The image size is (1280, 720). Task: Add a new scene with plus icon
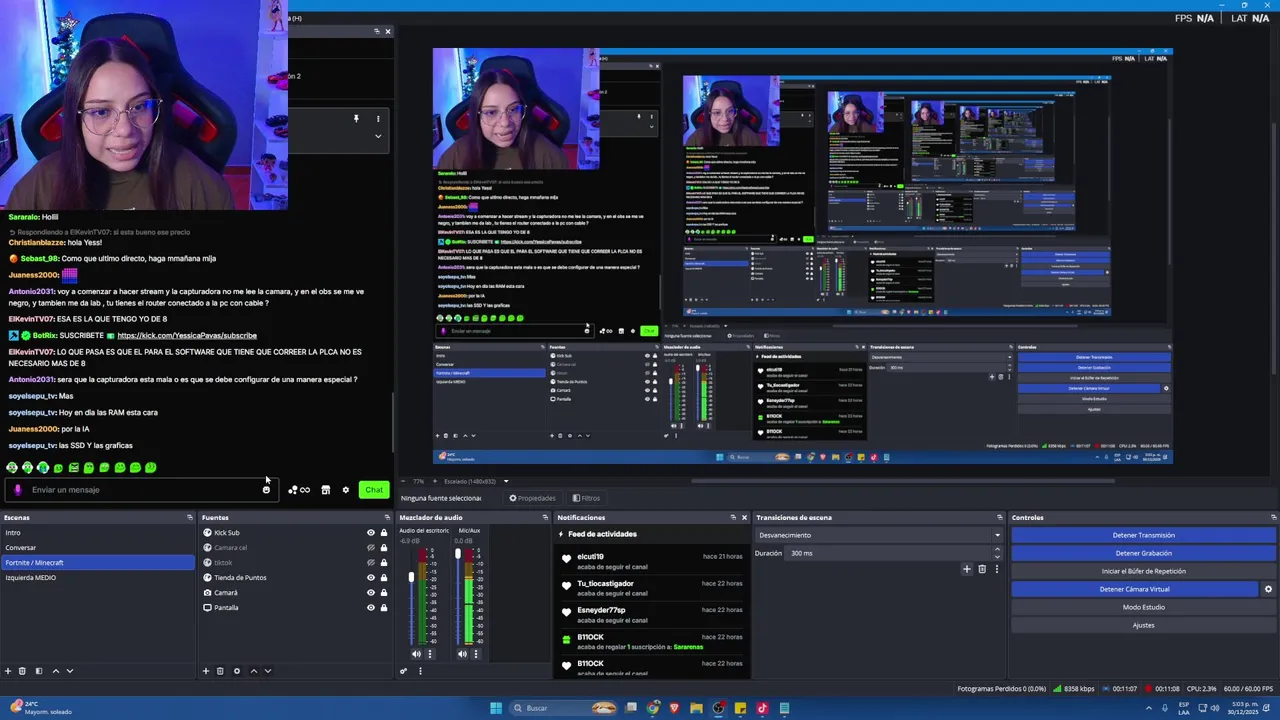pos(8,671)
